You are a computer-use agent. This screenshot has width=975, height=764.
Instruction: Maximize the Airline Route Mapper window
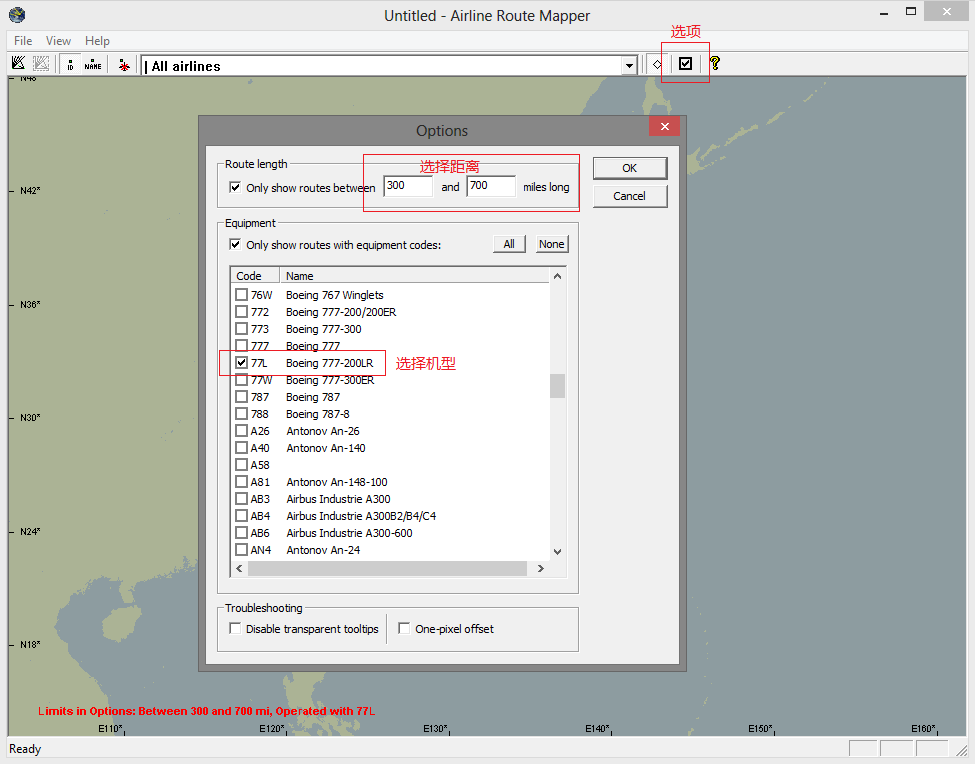click(911, 12)
